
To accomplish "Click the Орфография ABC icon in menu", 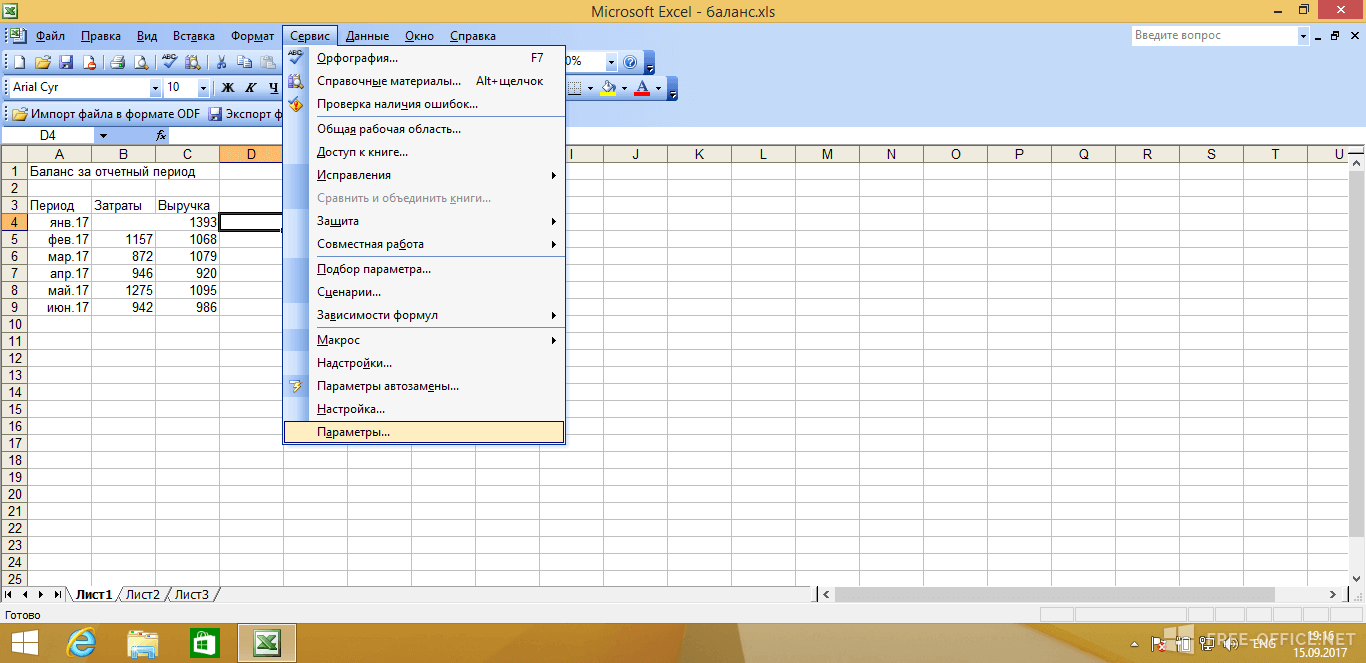I will point(296,58).
